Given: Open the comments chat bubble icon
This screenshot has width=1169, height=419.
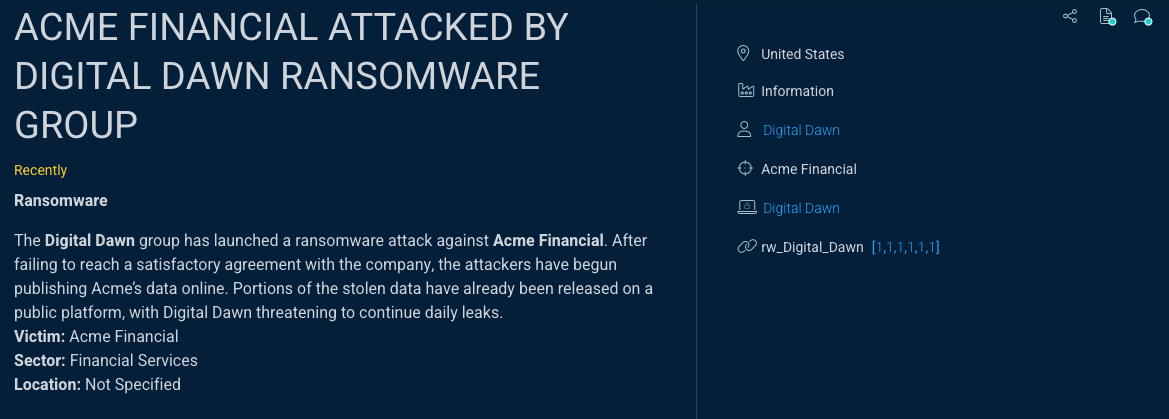Looking at the screenshot, I should [x=1142, y=16].
